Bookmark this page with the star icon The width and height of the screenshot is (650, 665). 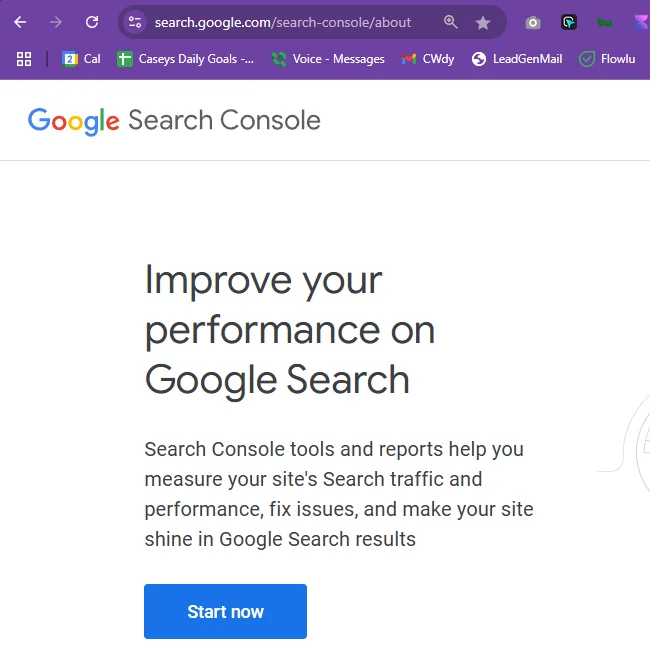pos(483,22)
